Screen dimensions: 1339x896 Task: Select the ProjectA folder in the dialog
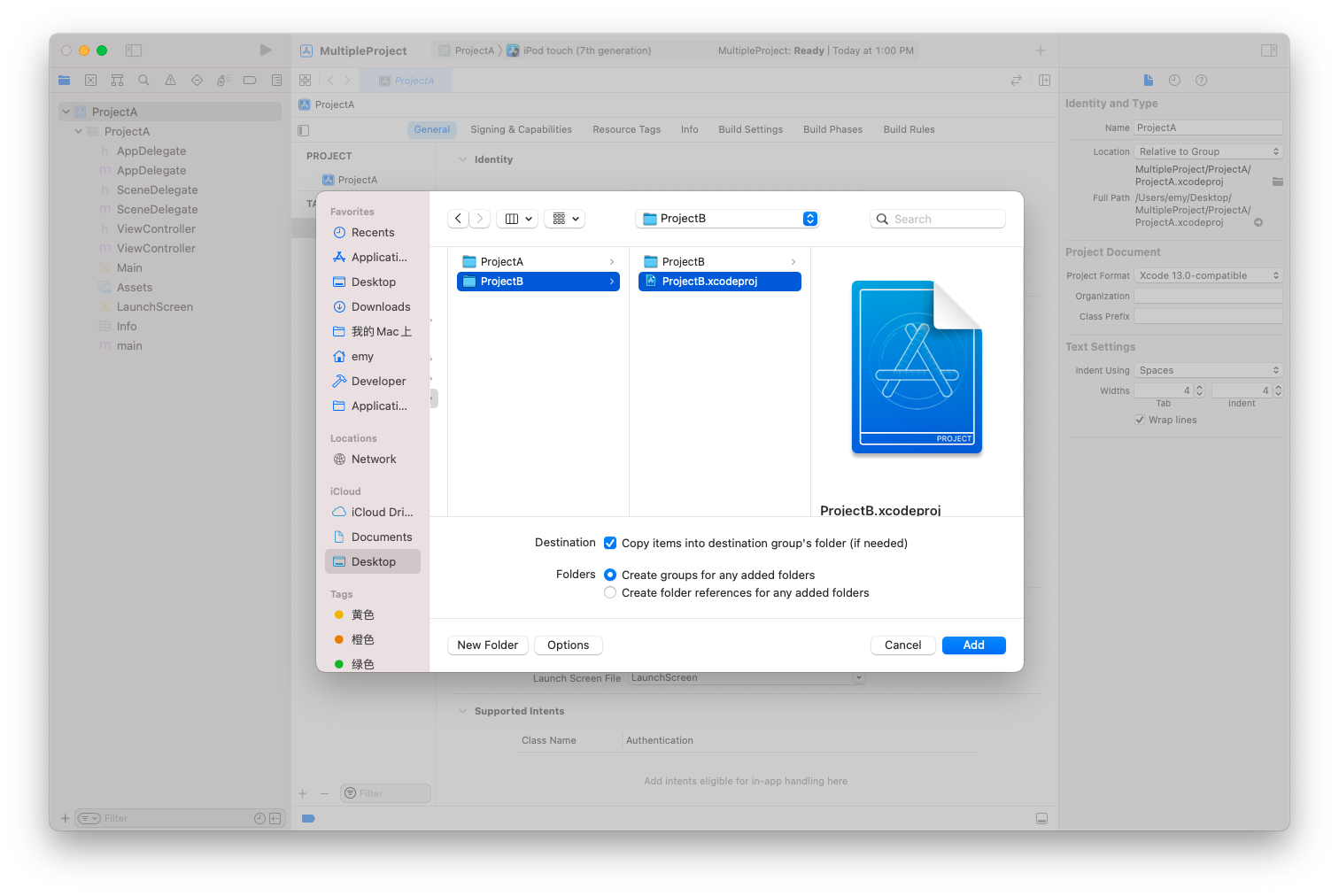[x=538, y=262]
